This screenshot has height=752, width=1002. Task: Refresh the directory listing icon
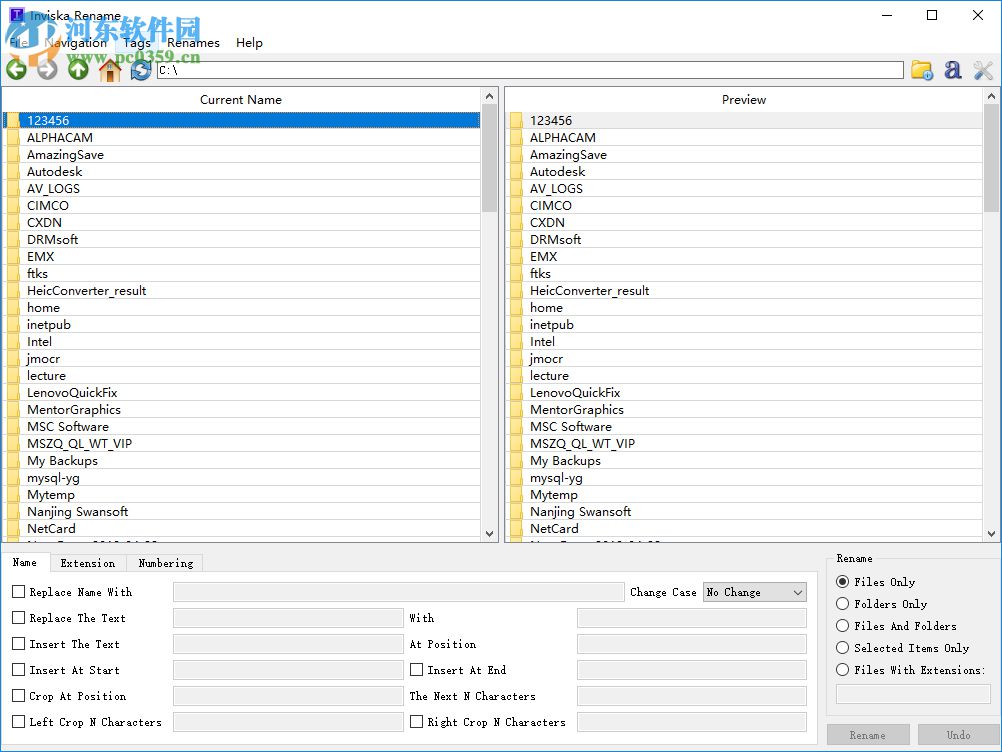tap(141, 70)
